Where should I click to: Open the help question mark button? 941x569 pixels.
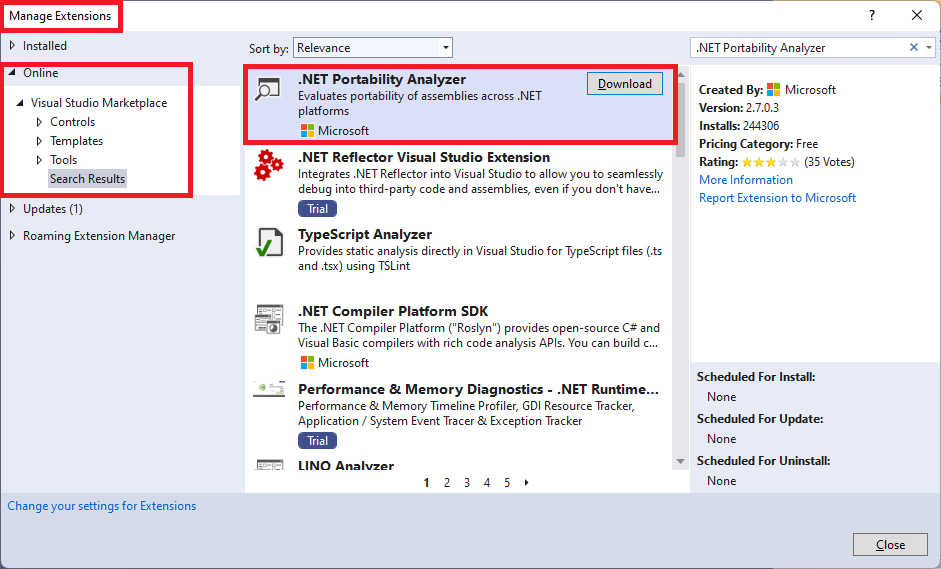(872, 16)
